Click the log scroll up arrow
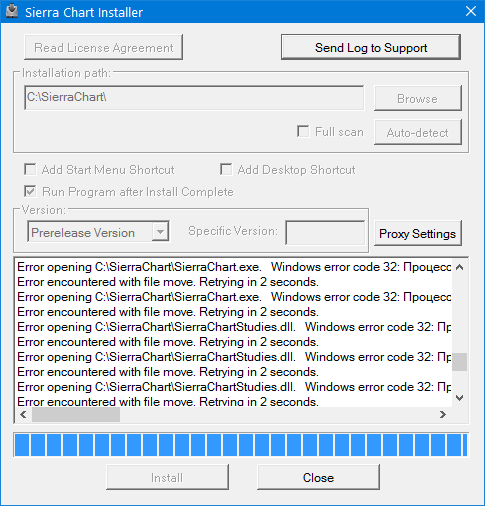 (460, 267)
